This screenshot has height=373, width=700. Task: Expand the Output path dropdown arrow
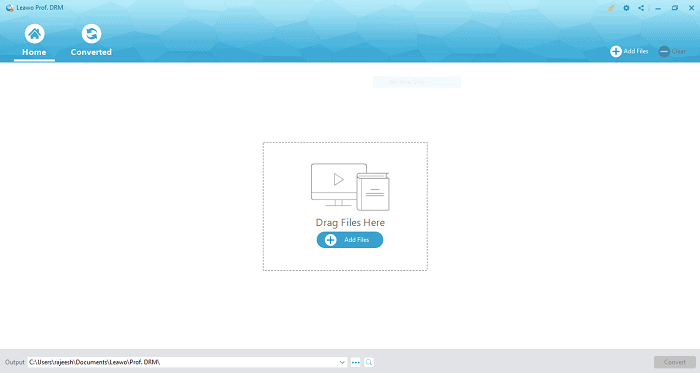click(x=342, y=362)
